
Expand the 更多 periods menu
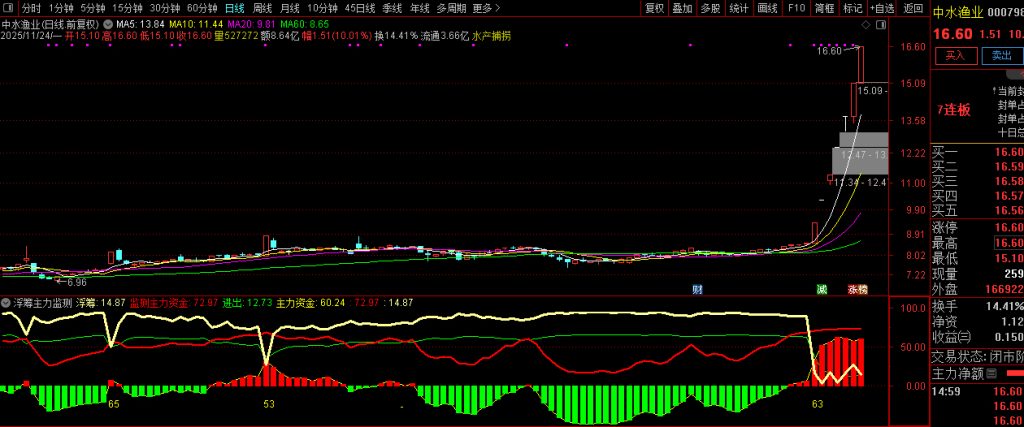tap(487, 8)
